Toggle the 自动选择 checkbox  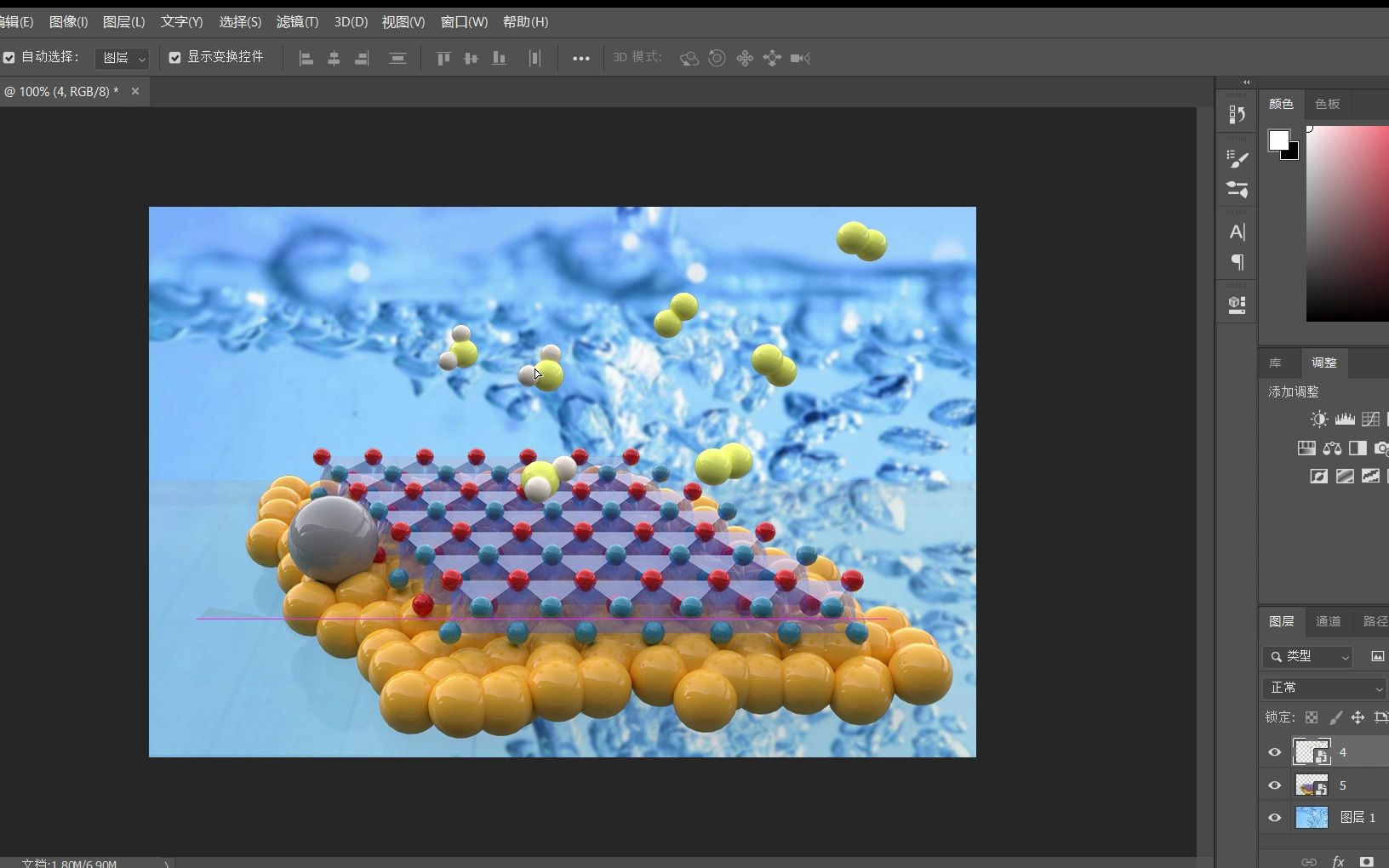point(9,58)
